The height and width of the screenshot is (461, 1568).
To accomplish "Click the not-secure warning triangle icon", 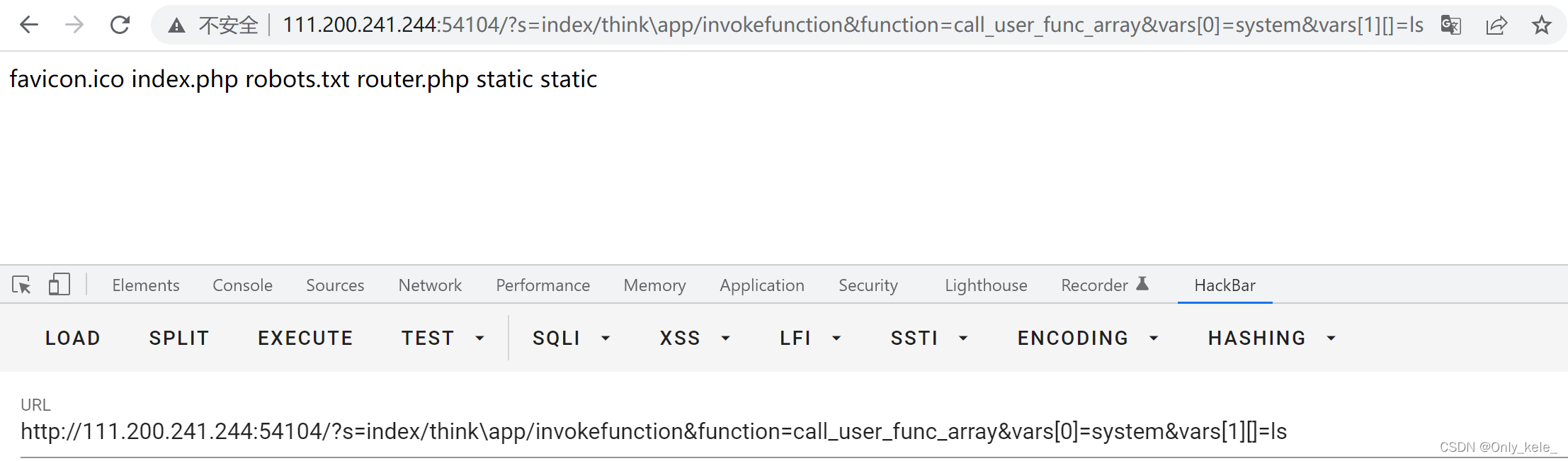I will (176, 26).
